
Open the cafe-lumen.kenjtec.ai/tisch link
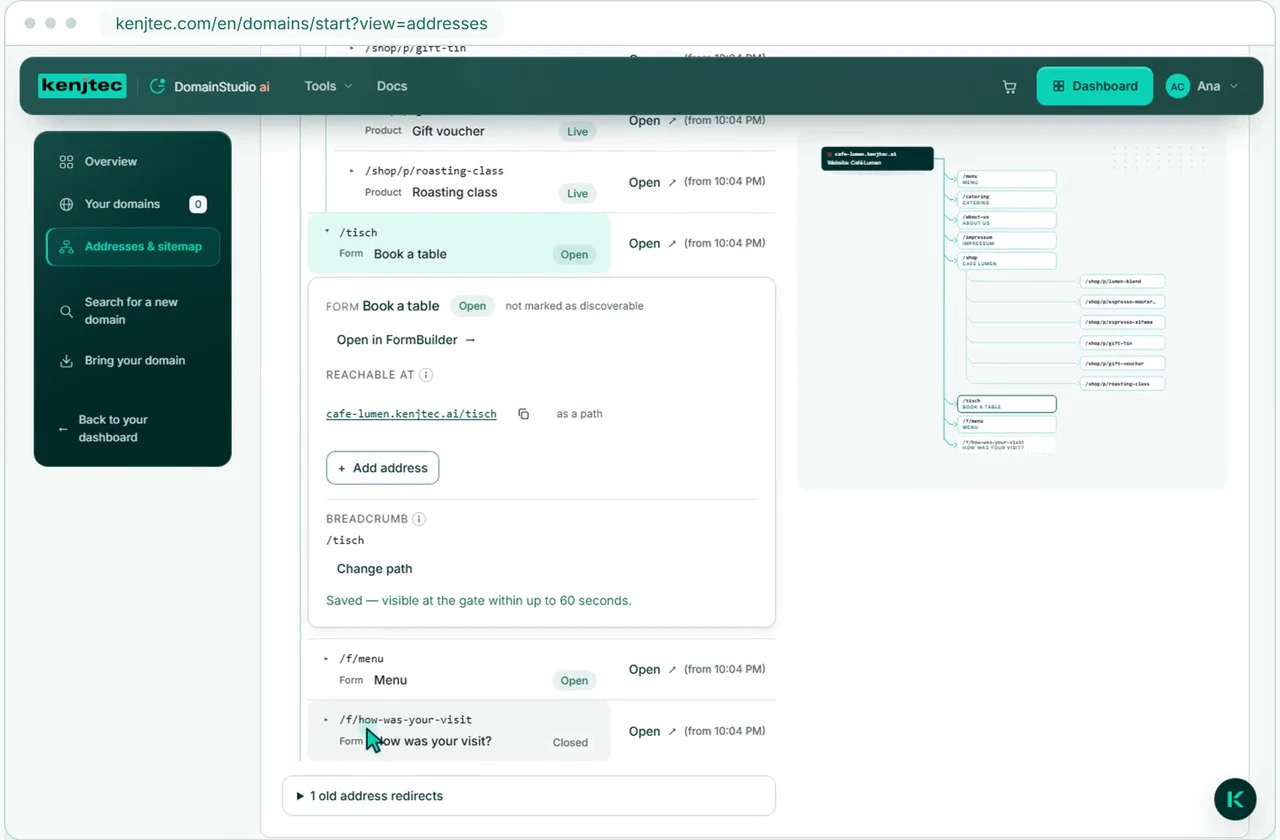pos(411,414)
